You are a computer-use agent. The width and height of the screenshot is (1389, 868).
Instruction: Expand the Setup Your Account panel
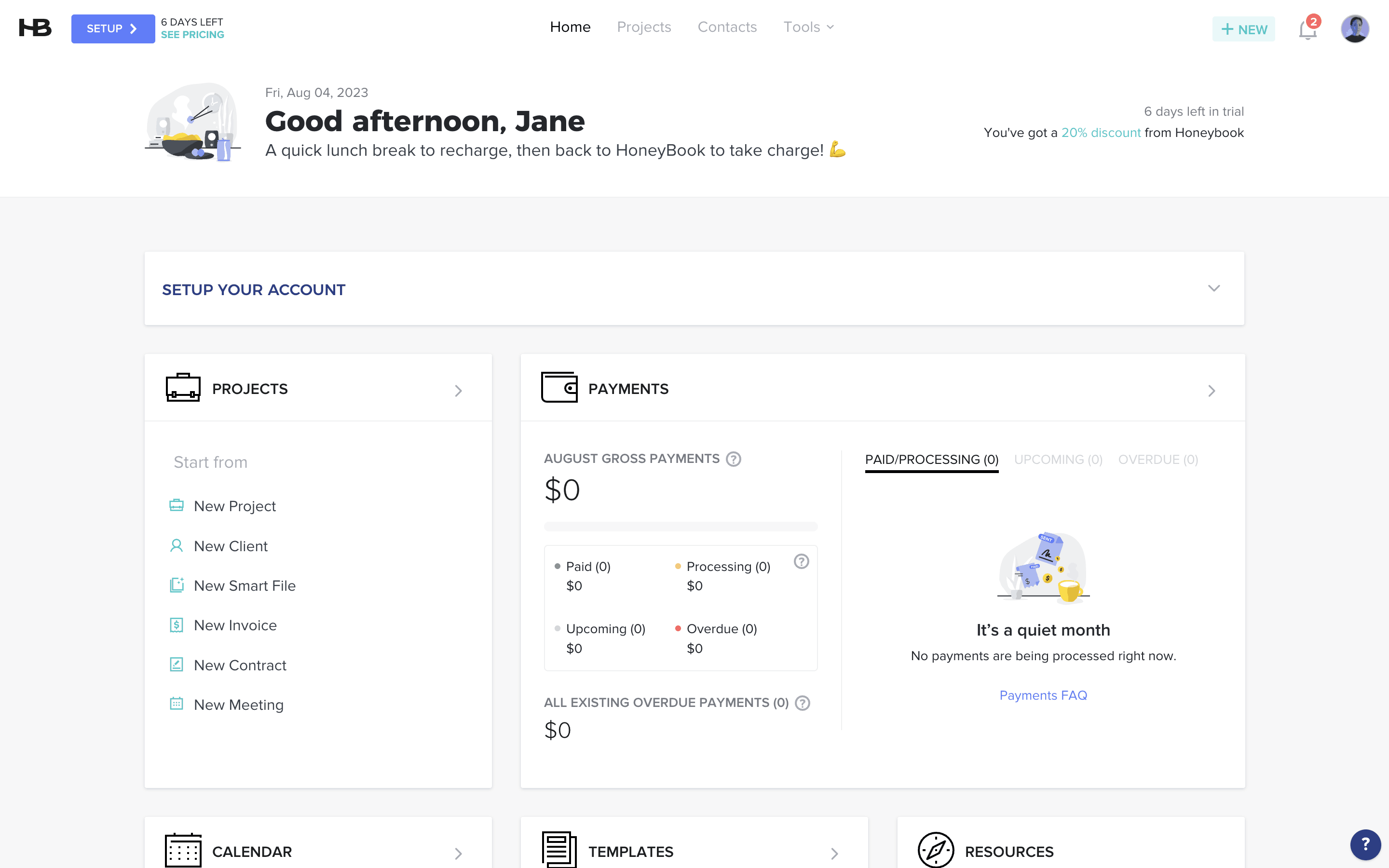tap(1213, 289)
